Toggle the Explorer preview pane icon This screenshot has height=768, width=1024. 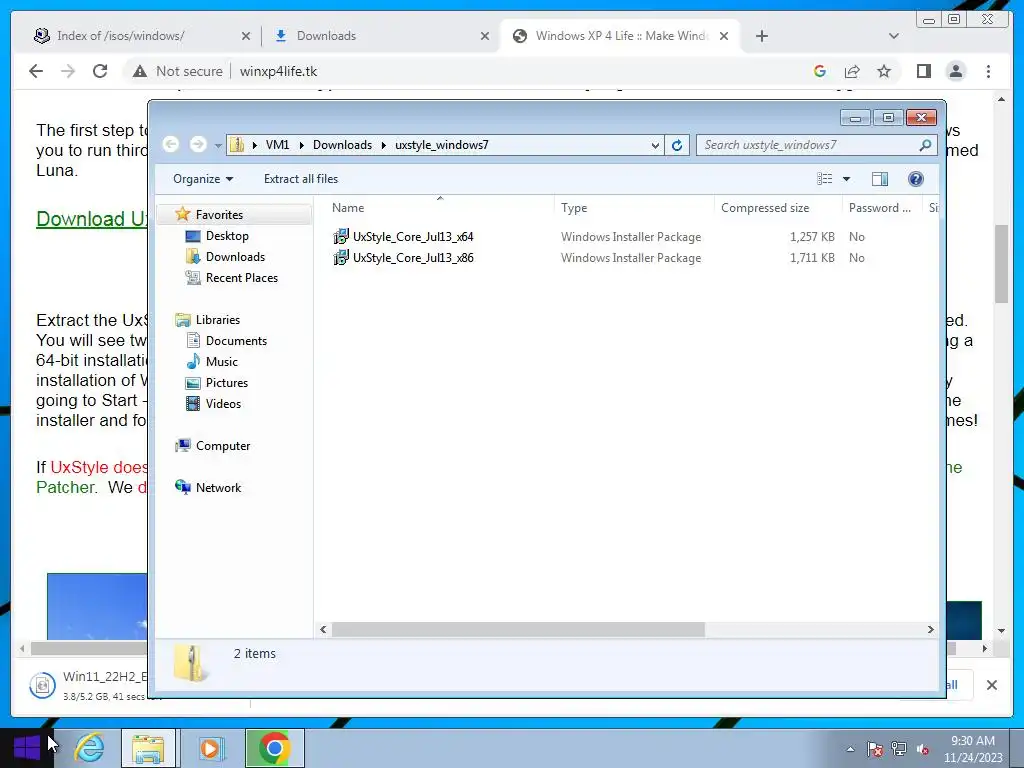point(880,179)
